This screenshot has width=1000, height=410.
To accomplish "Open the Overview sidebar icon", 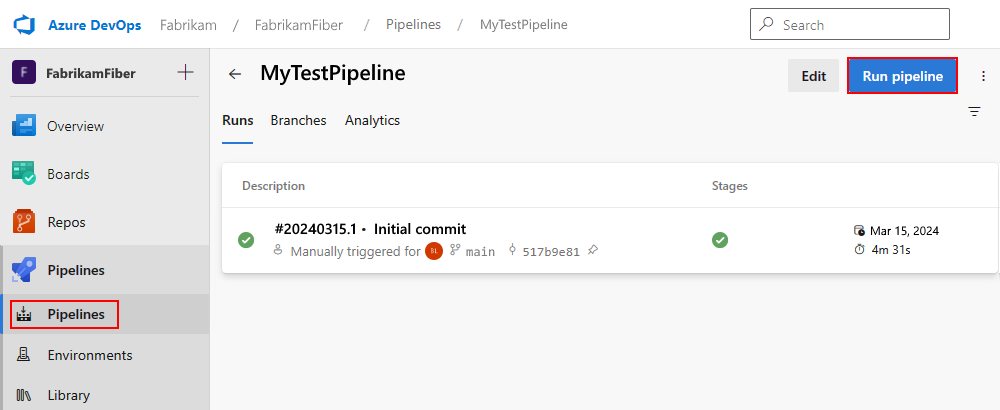I will coord(24,126).
